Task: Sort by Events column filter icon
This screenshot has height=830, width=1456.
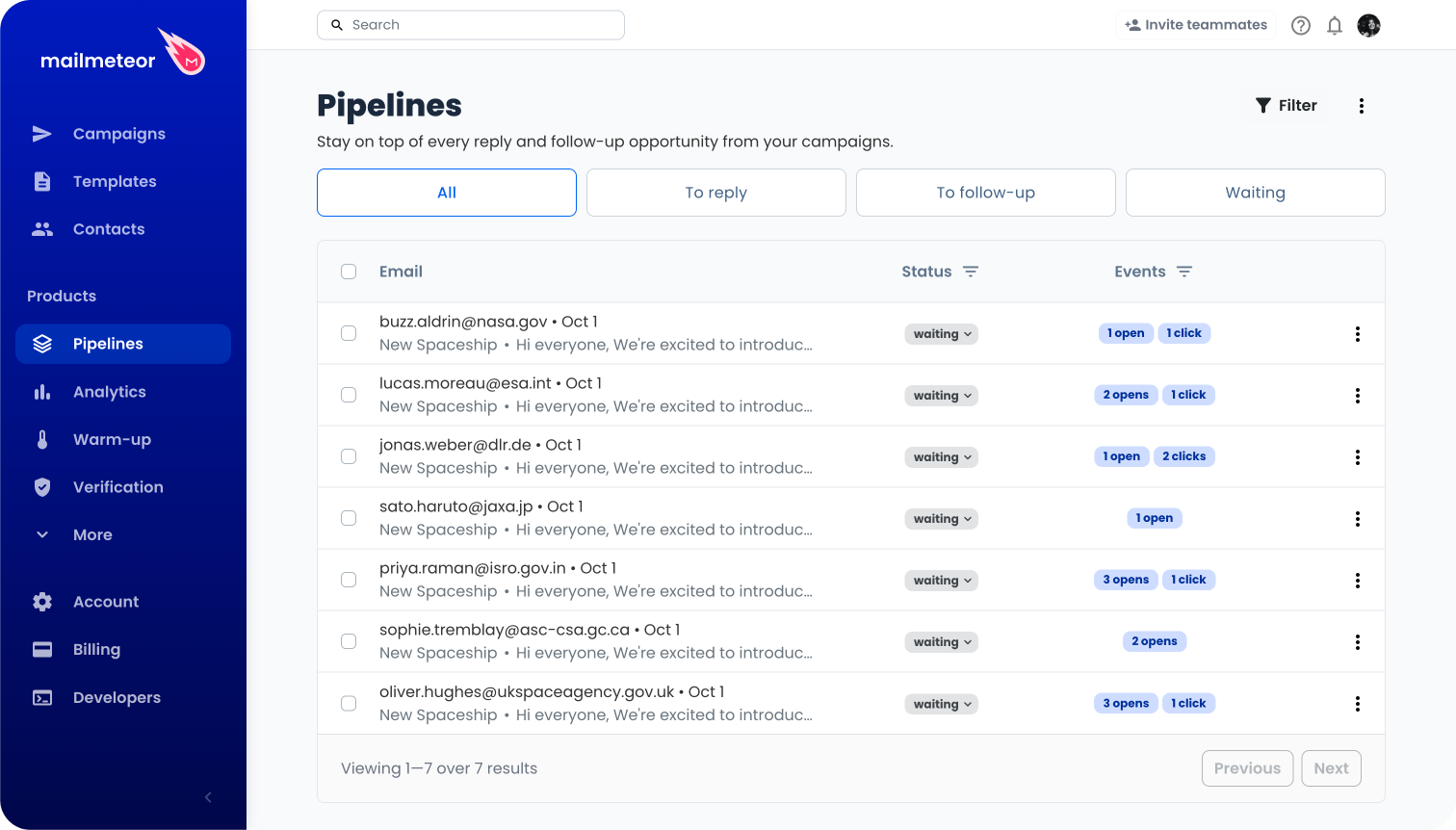Action: pyautogui.click(x=1184, y=272)
